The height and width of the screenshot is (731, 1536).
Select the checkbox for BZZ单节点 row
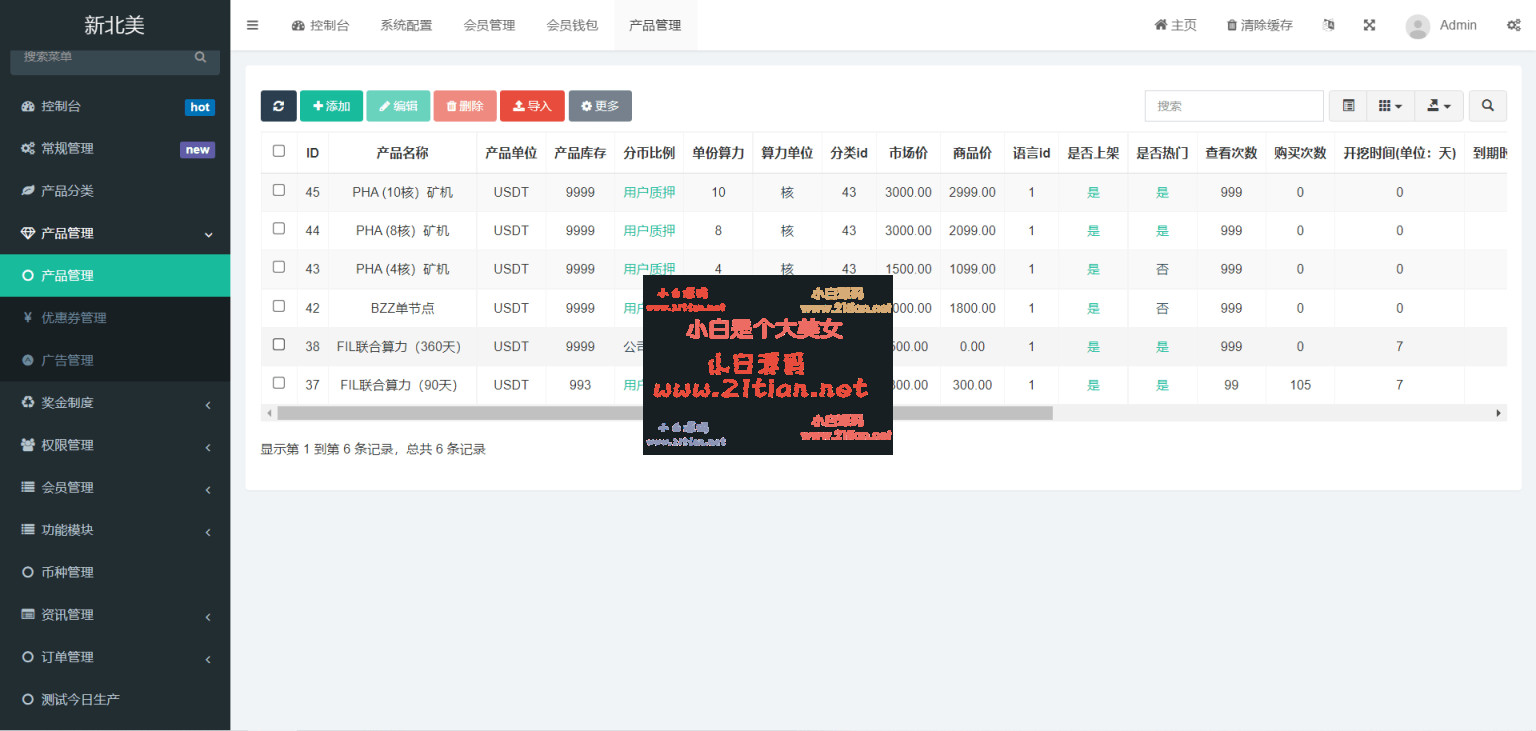coord(279,306)
